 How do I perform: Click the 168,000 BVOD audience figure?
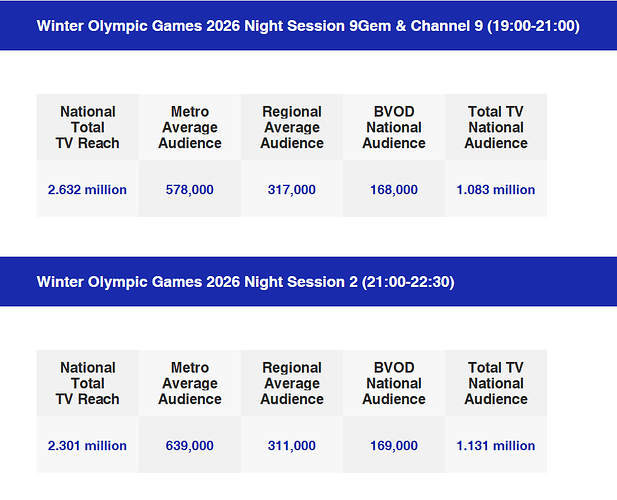394,189
